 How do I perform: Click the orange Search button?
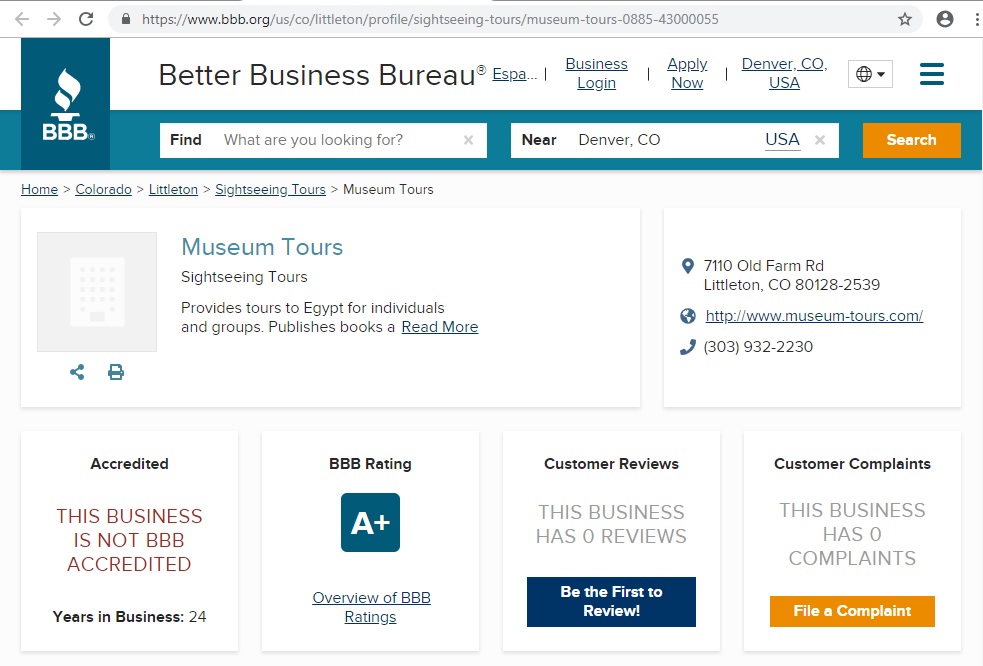tap(912, 140)
